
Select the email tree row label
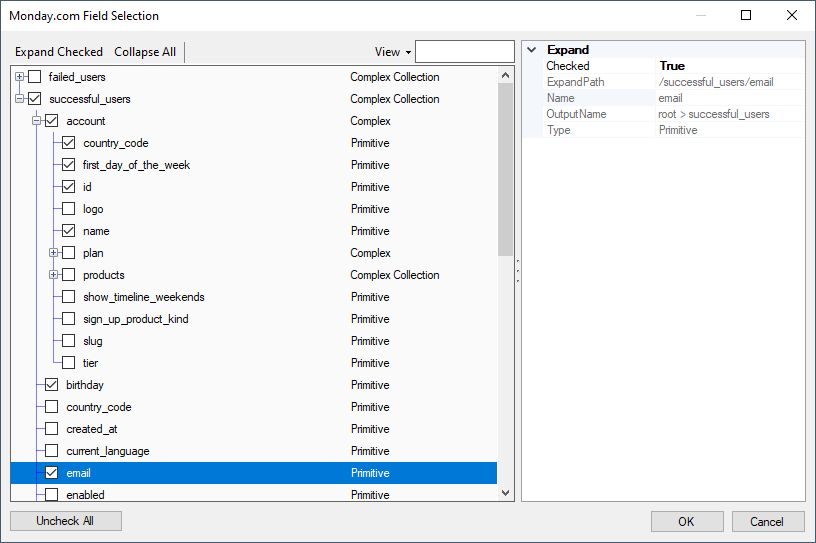(79, 473)
